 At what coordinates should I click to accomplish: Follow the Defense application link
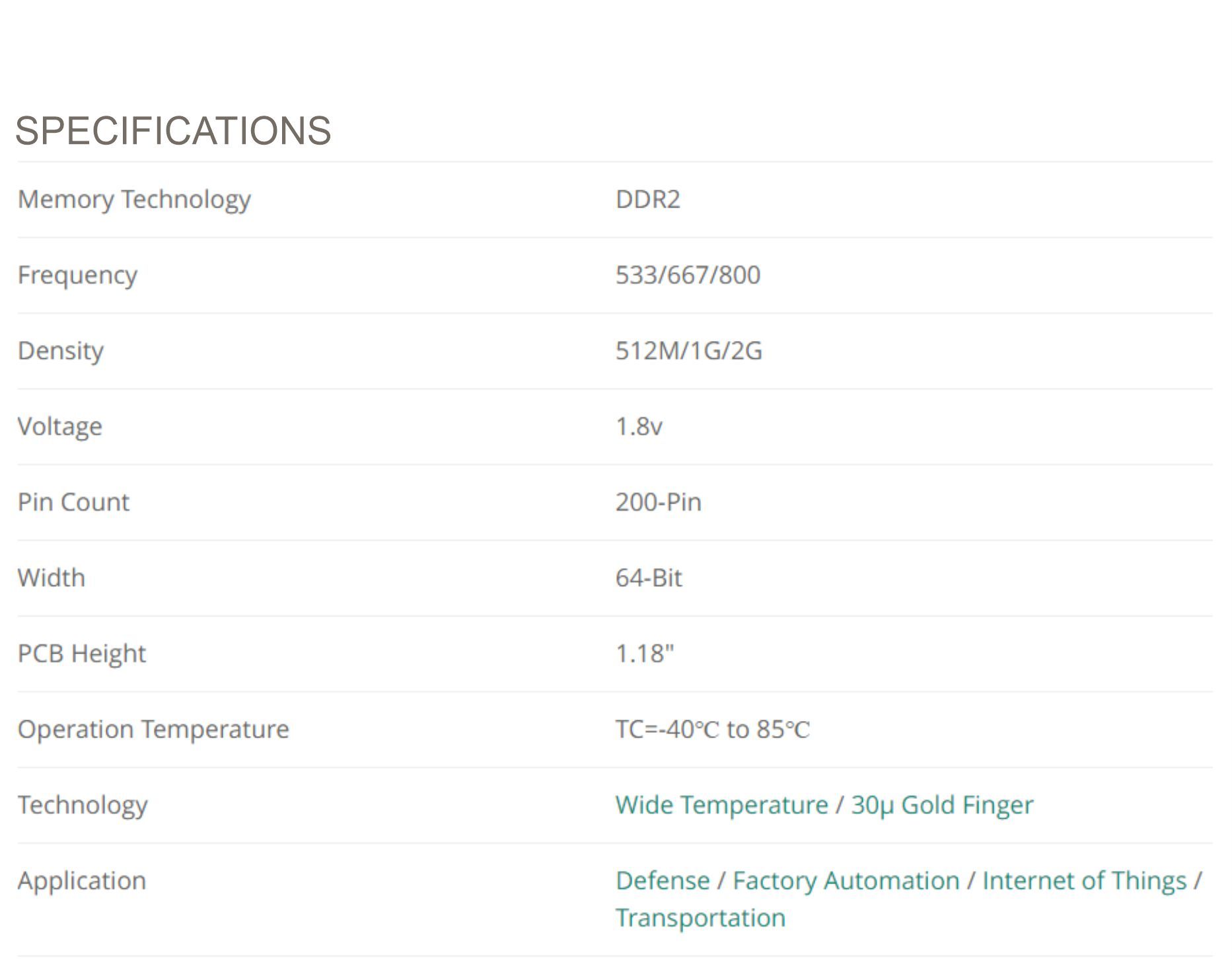(663, 881)
